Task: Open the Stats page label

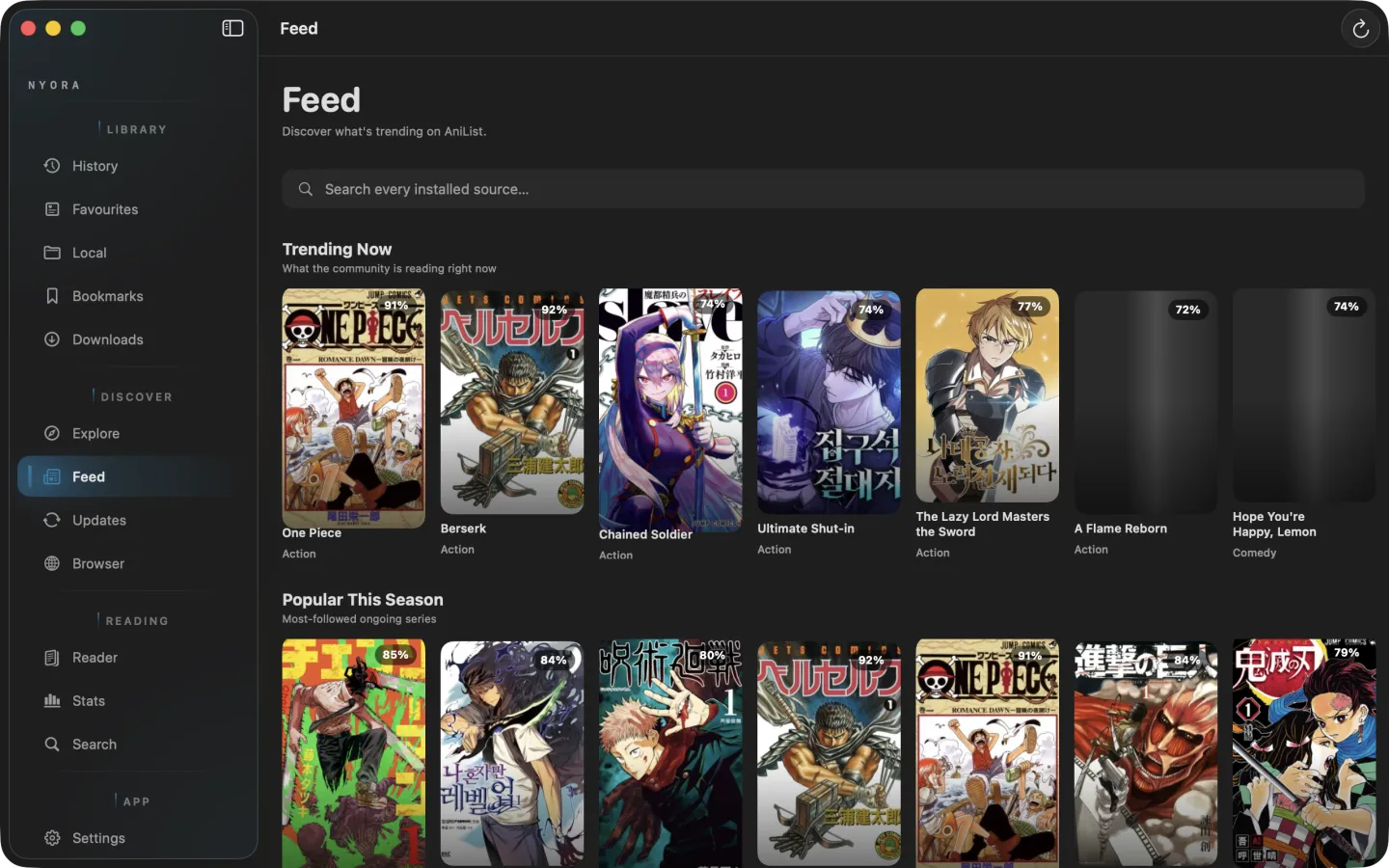Action: coord(89,701)
